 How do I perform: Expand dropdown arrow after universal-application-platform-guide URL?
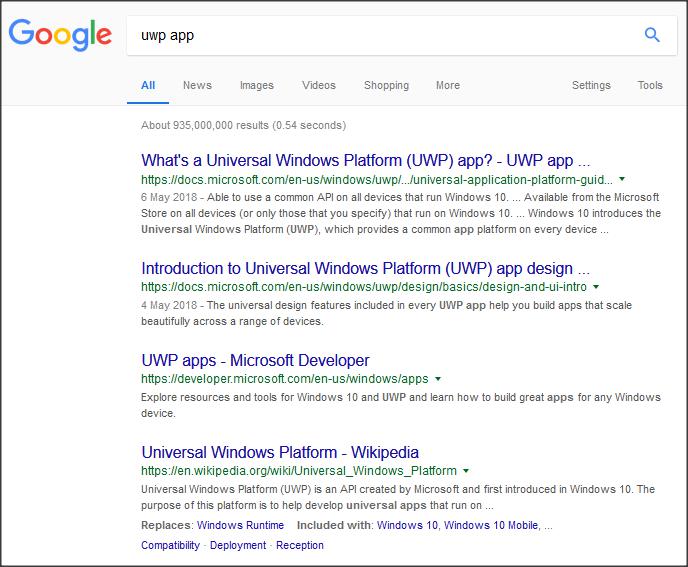coord(622,179)
